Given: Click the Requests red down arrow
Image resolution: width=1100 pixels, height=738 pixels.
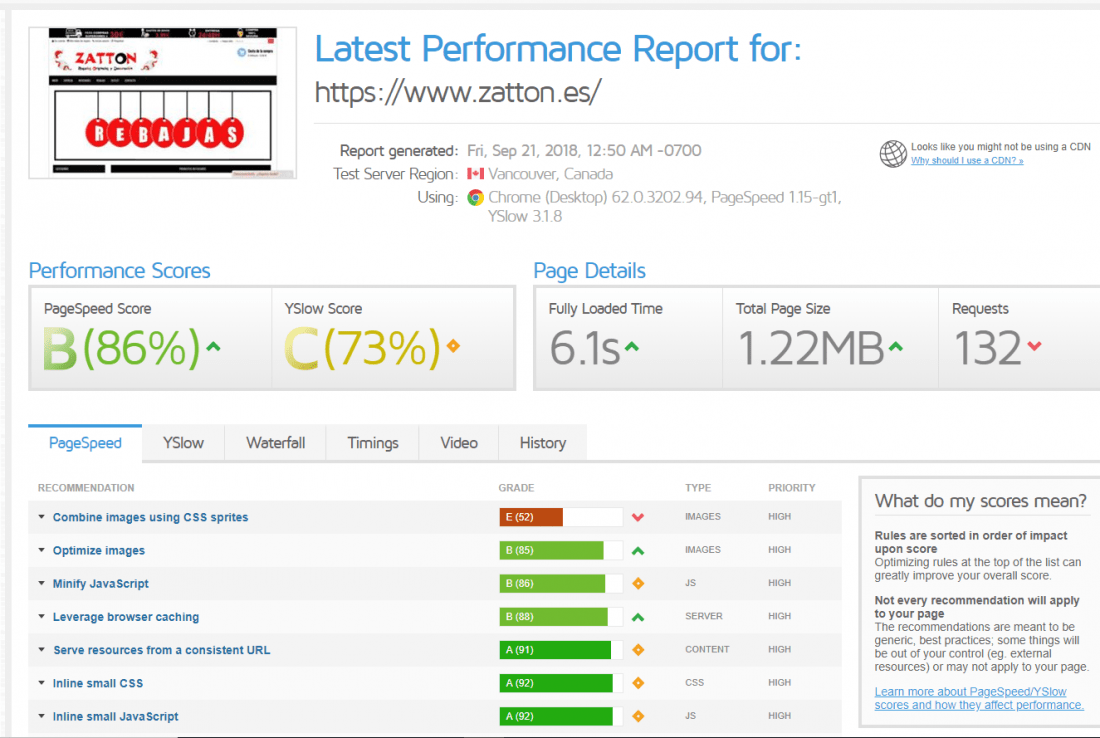Looking at the screenshot, I should 1034,346.
